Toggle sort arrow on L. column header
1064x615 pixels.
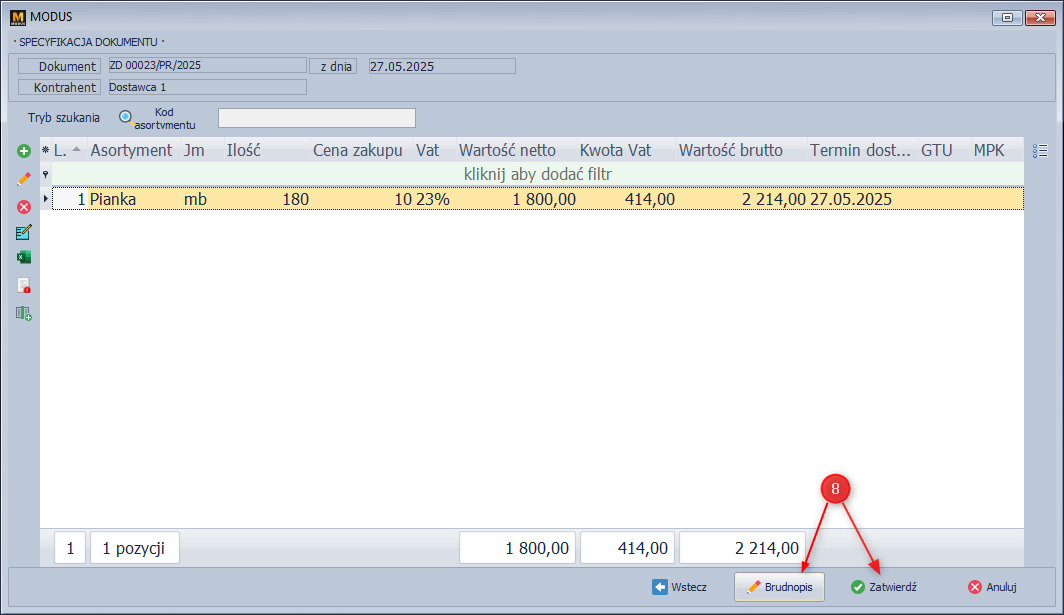(77, 149)
